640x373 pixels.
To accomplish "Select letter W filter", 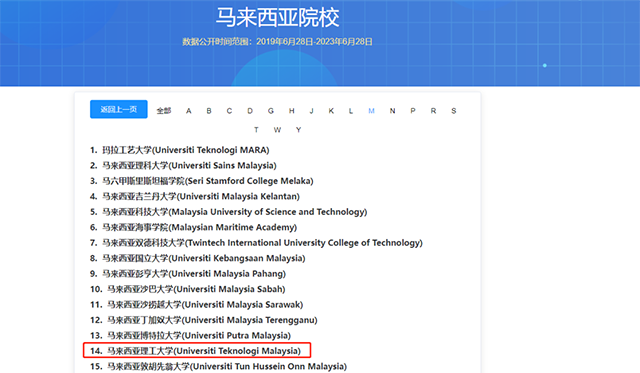I will (277, 130).
